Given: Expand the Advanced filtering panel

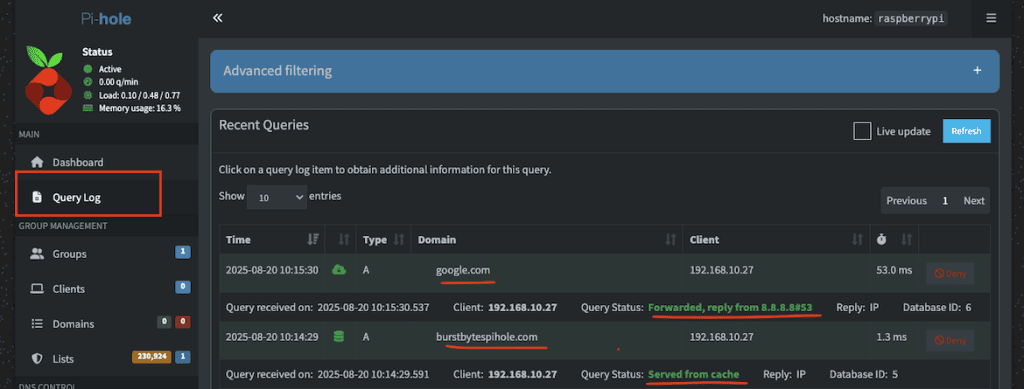Looking at the screenshot, I should coord(605,70).
